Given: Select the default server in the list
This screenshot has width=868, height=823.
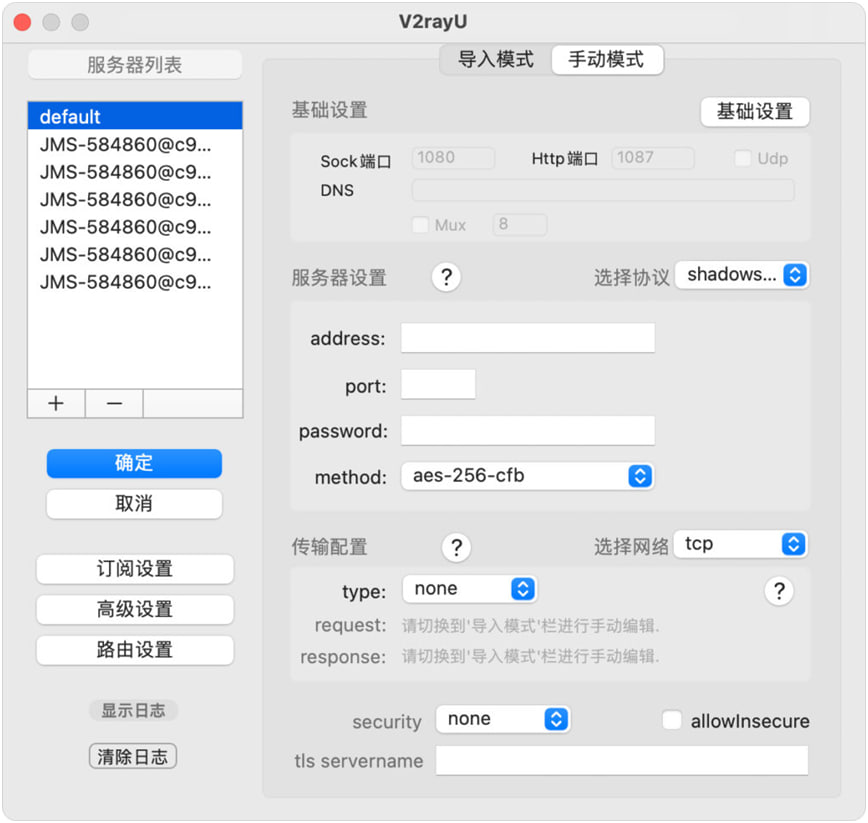Looking at the screenshot, I should click(135, 116).
